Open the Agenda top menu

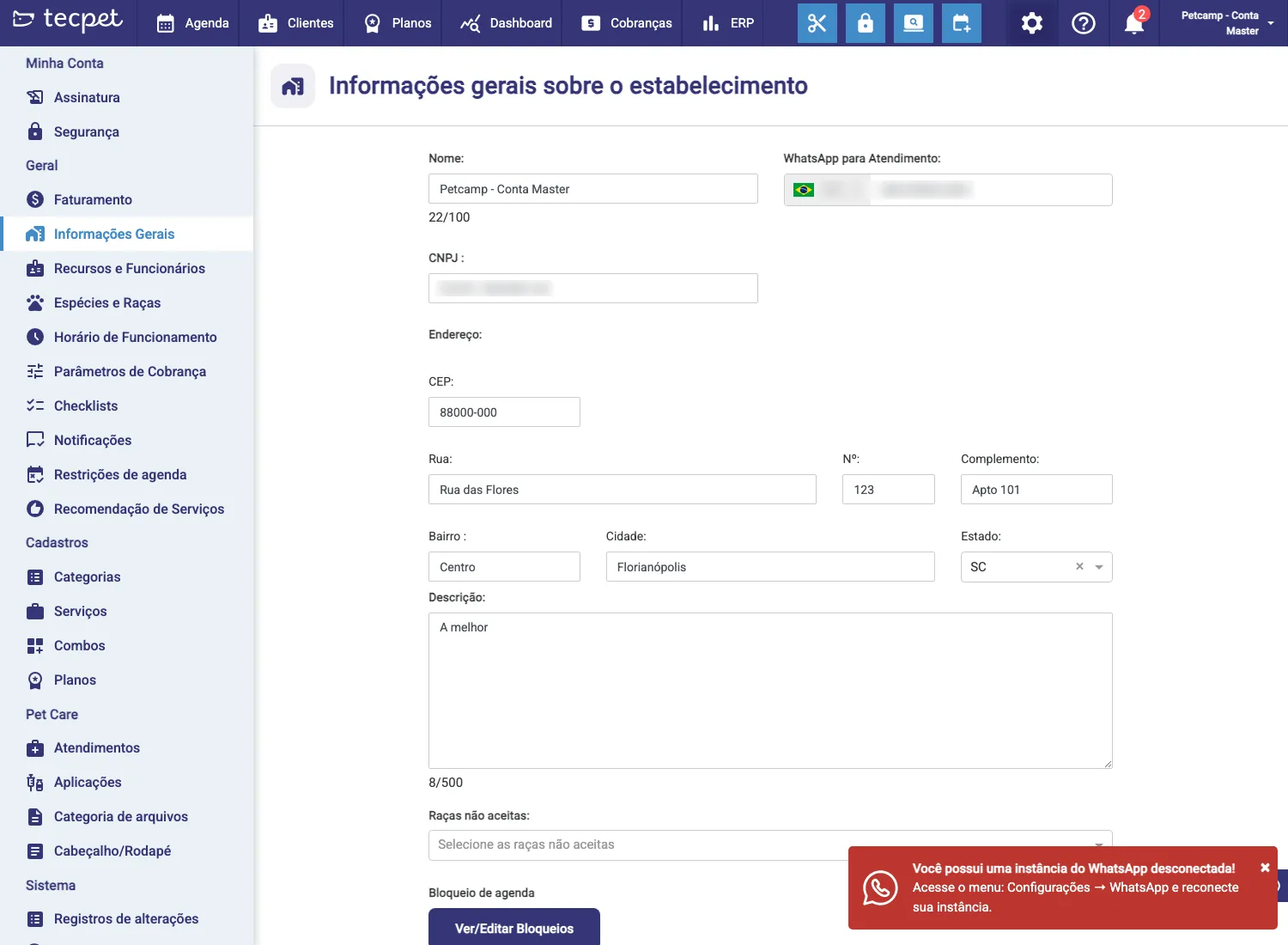193,23
